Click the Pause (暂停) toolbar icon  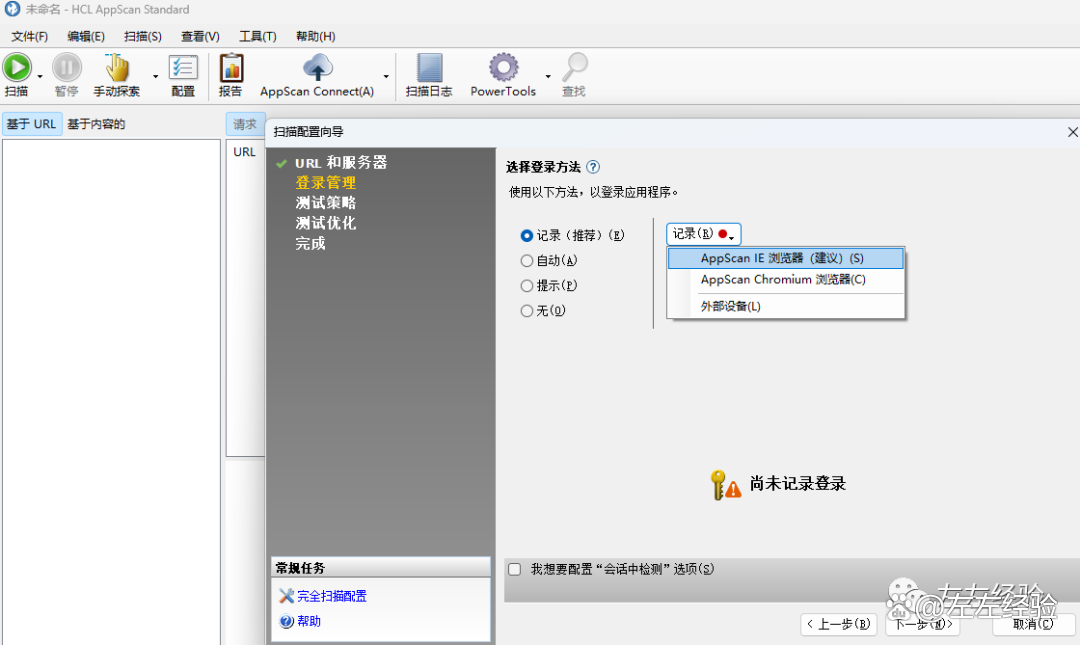[66, 68]
